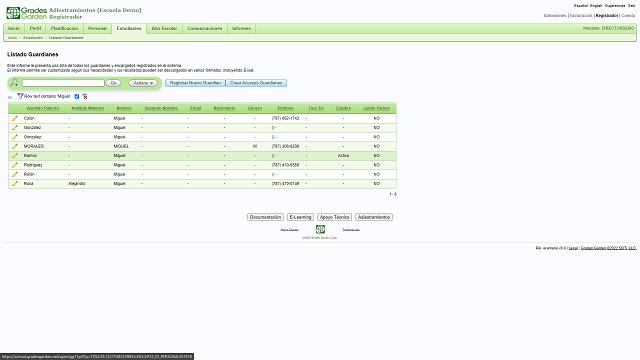Click the Salir logout link
Image resolution: width=640 pixels, height=360 pixels.
[631, 6]
